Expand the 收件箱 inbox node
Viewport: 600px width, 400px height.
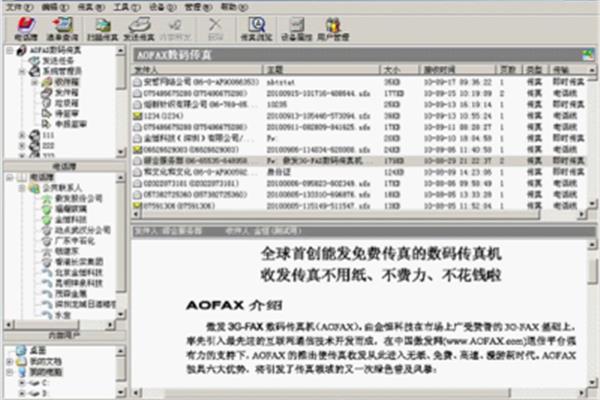34,82
